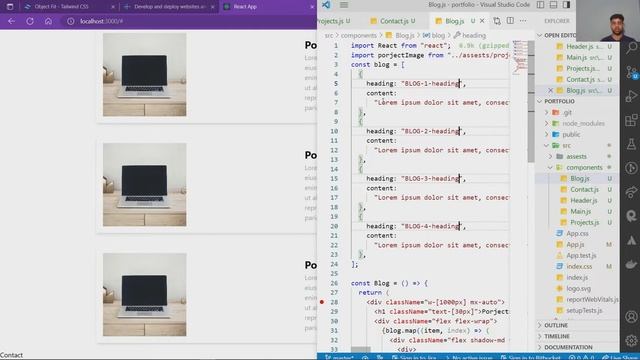Switch to Object Fit Tailwind CSS browser tab
The width and height of the screenshot is (640, 360).
(61, 7)
